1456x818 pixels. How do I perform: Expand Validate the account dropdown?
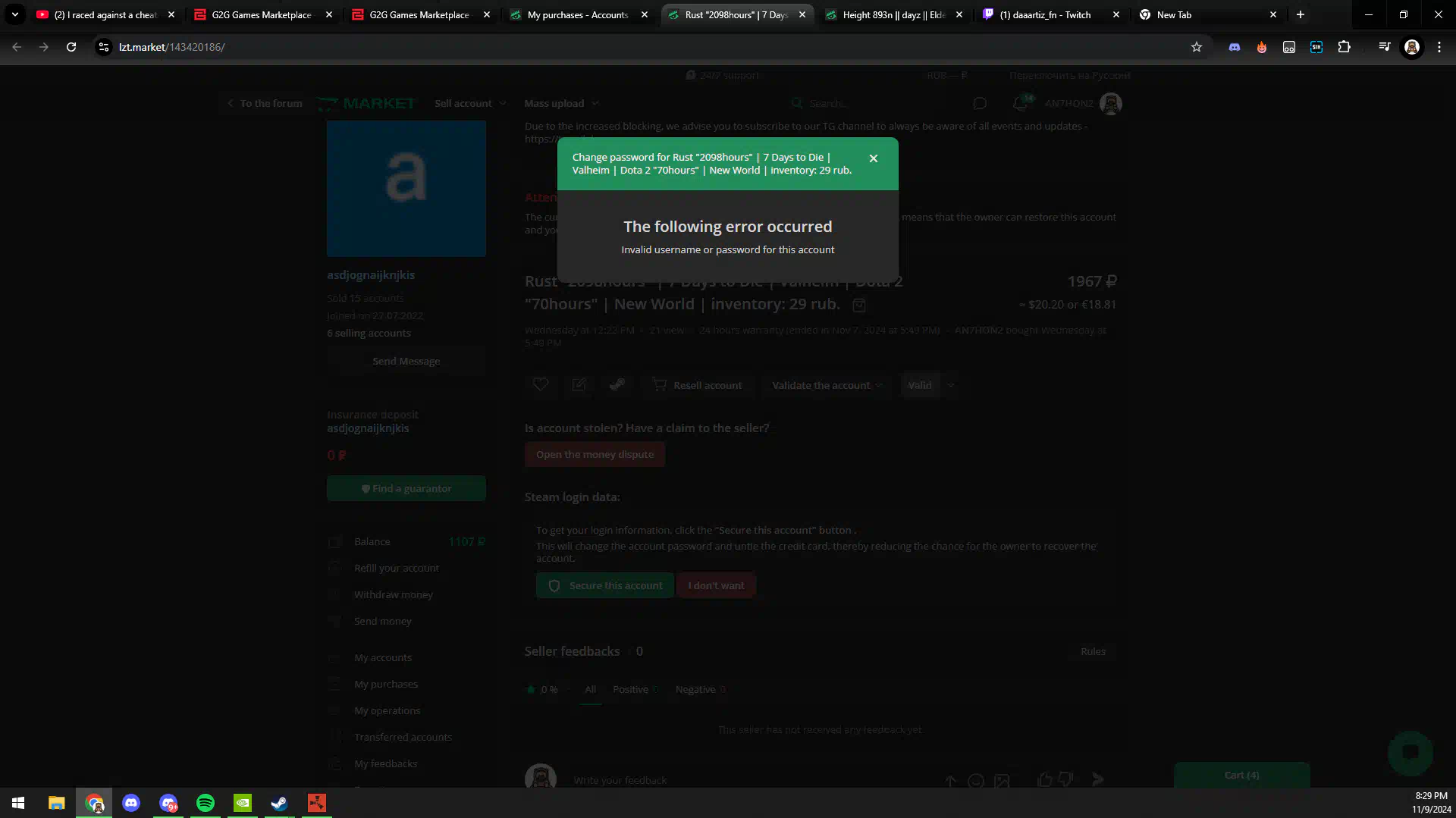(827, 385)
